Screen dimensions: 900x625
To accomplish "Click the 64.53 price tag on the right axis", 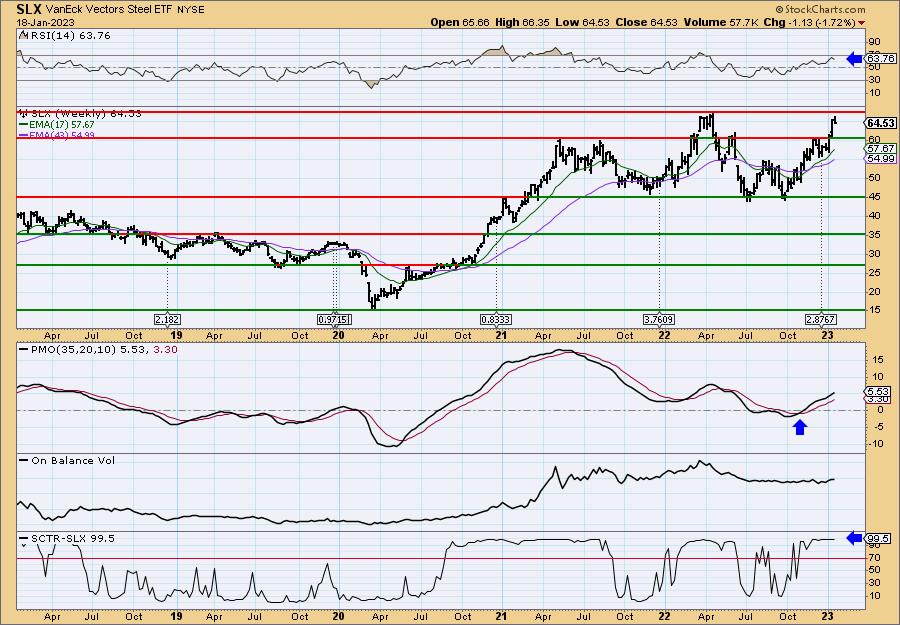I will pyautogui.click(x=880, y=123).
